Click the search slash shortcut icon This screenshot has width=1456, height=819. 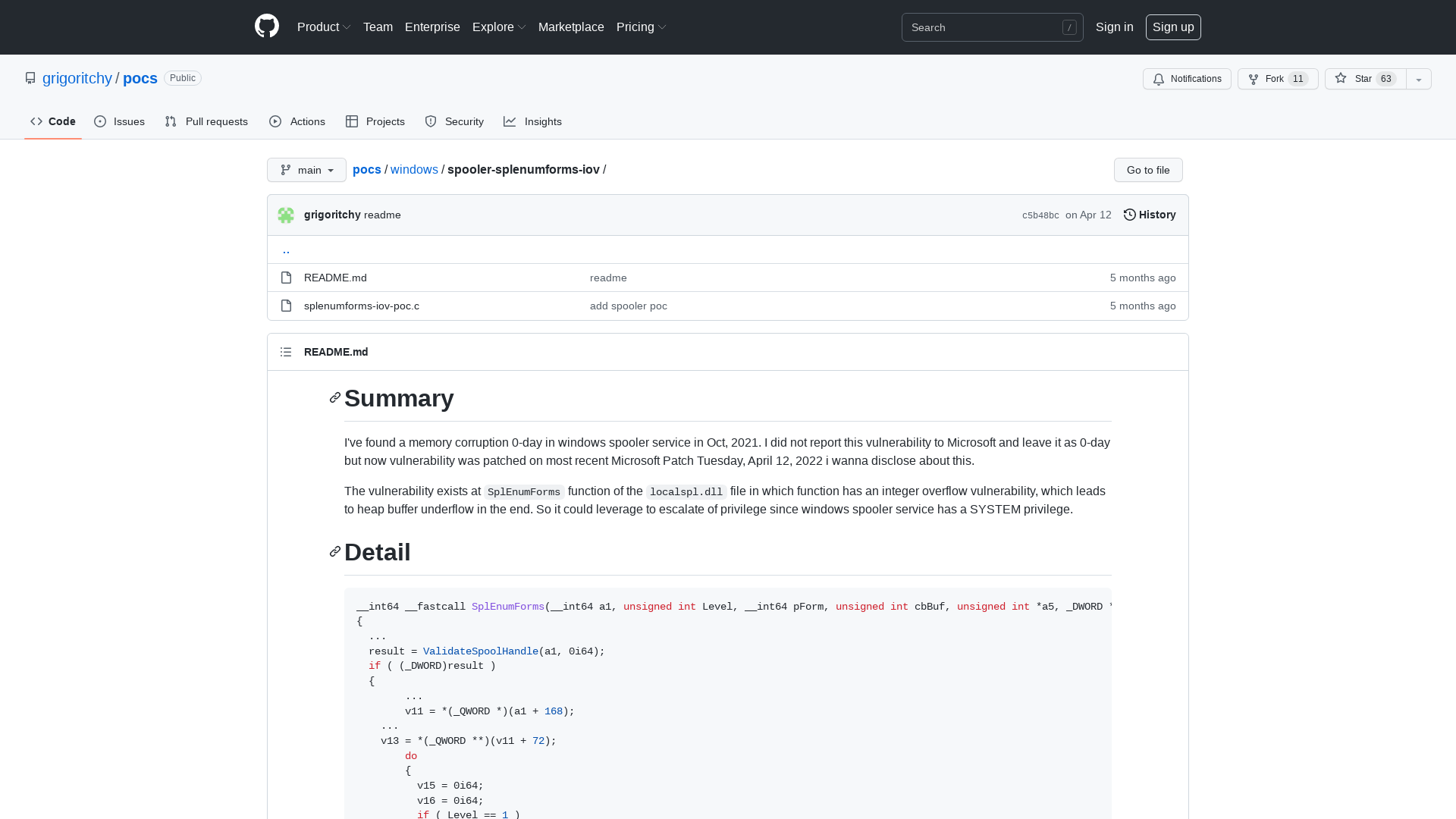click(x=1069, y=27)
